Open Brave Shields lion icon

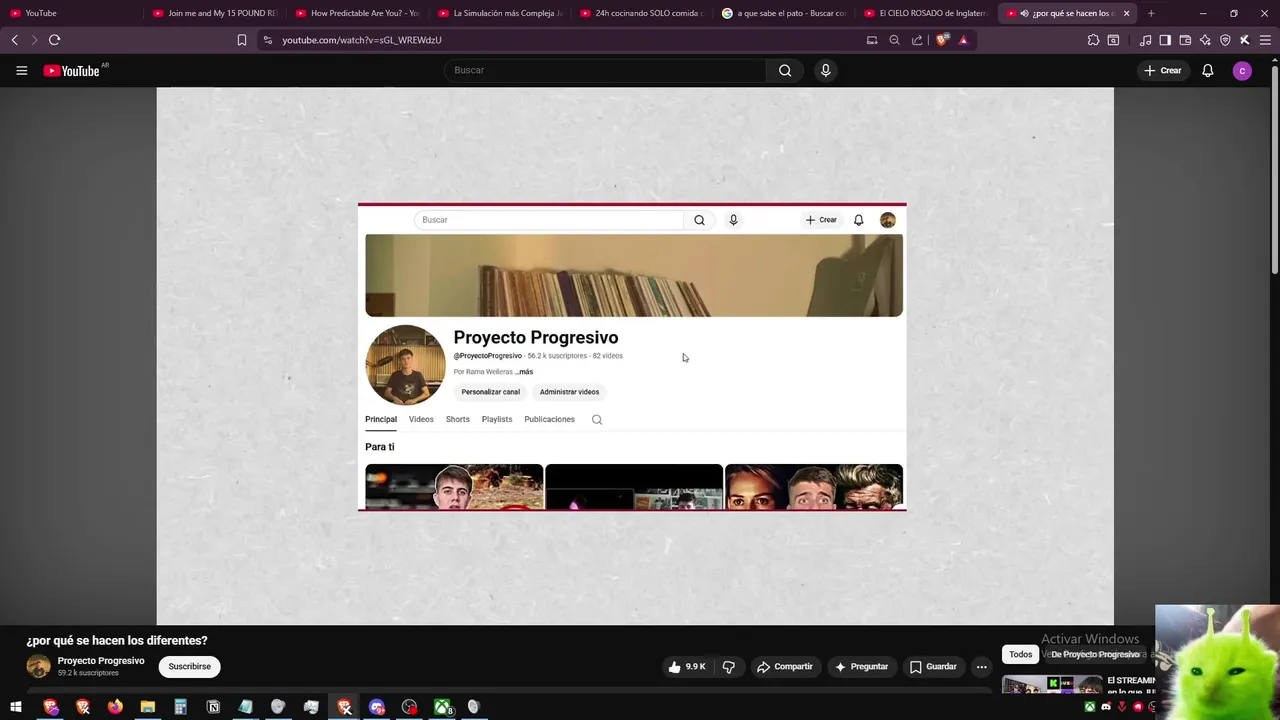tap(942, 40)
